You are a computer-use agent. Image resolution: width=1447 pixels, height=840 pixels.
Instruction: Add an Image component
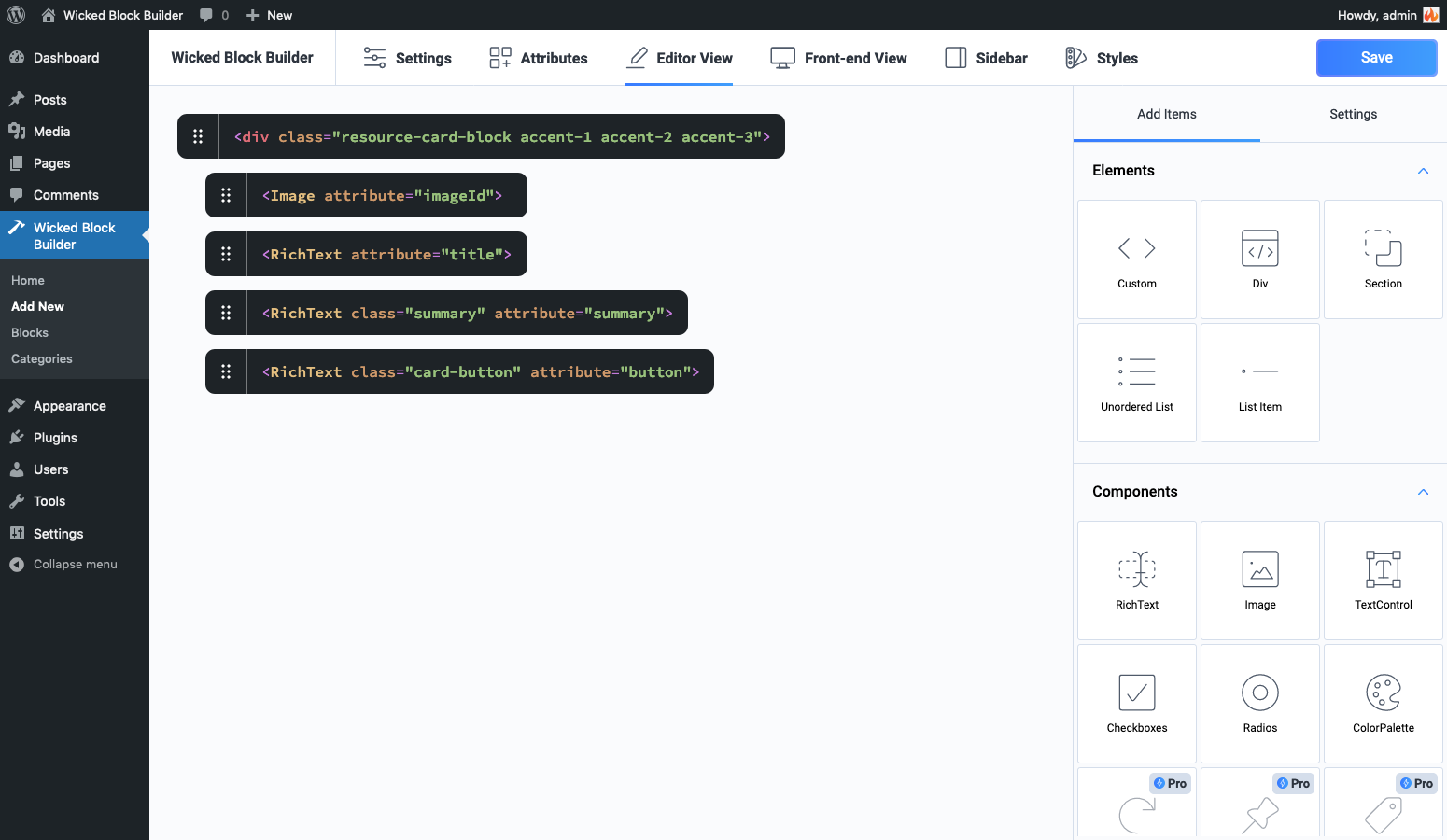[1260, 581]
